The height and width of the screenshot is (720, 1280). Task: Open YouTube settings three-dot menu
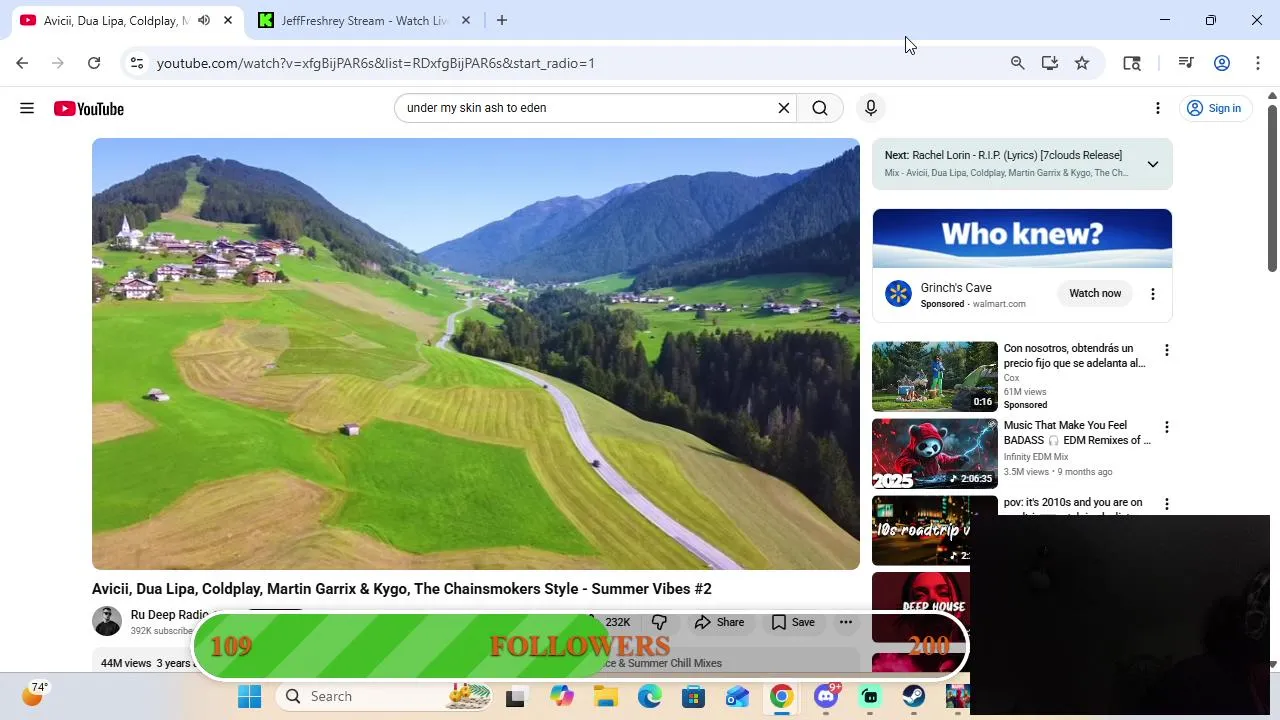click(1158, 108)
